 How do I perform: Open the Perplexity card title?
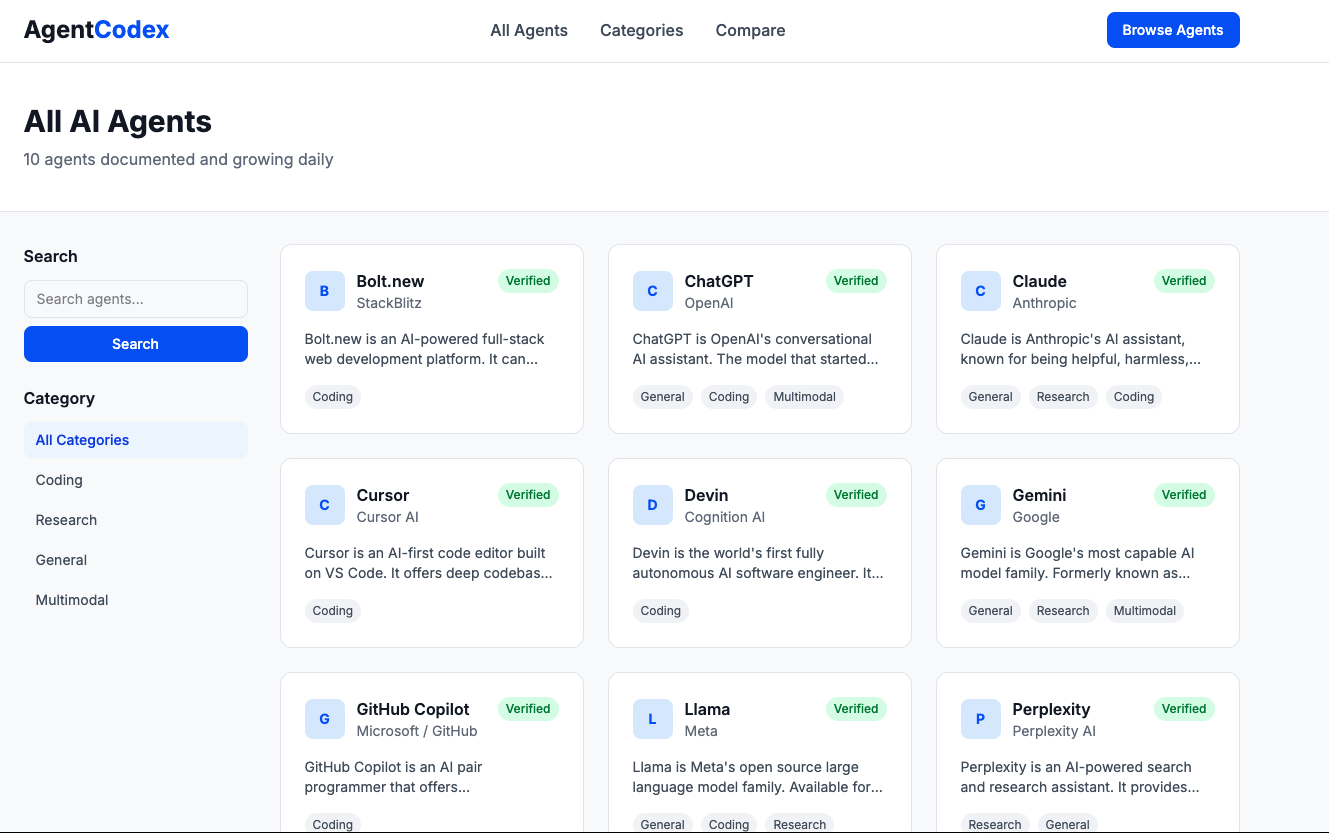point(1052,709)
